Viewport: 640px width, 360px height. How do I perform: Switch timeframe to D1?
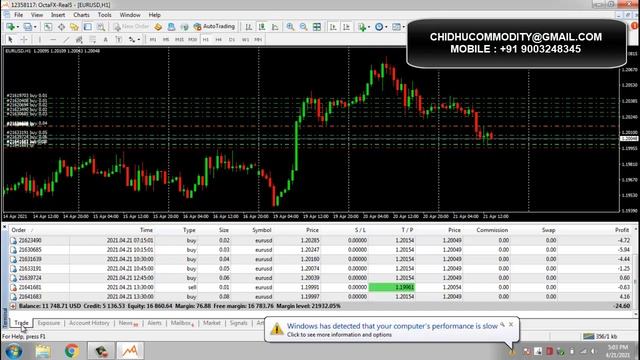point(232,40)
